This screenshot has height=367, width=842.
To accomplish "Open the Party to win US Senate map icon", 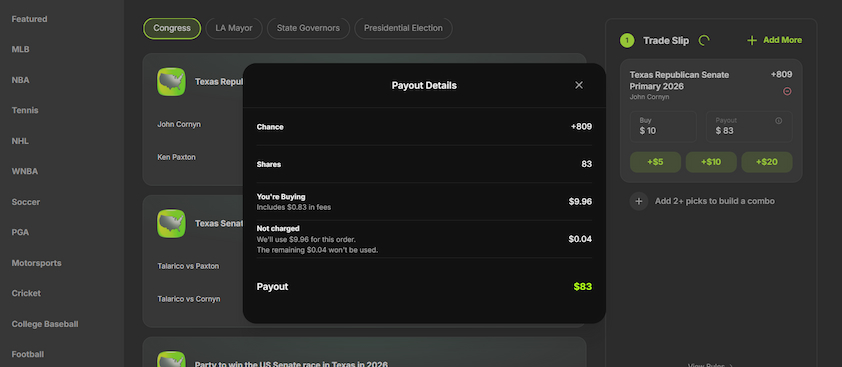I will [171, 359].
